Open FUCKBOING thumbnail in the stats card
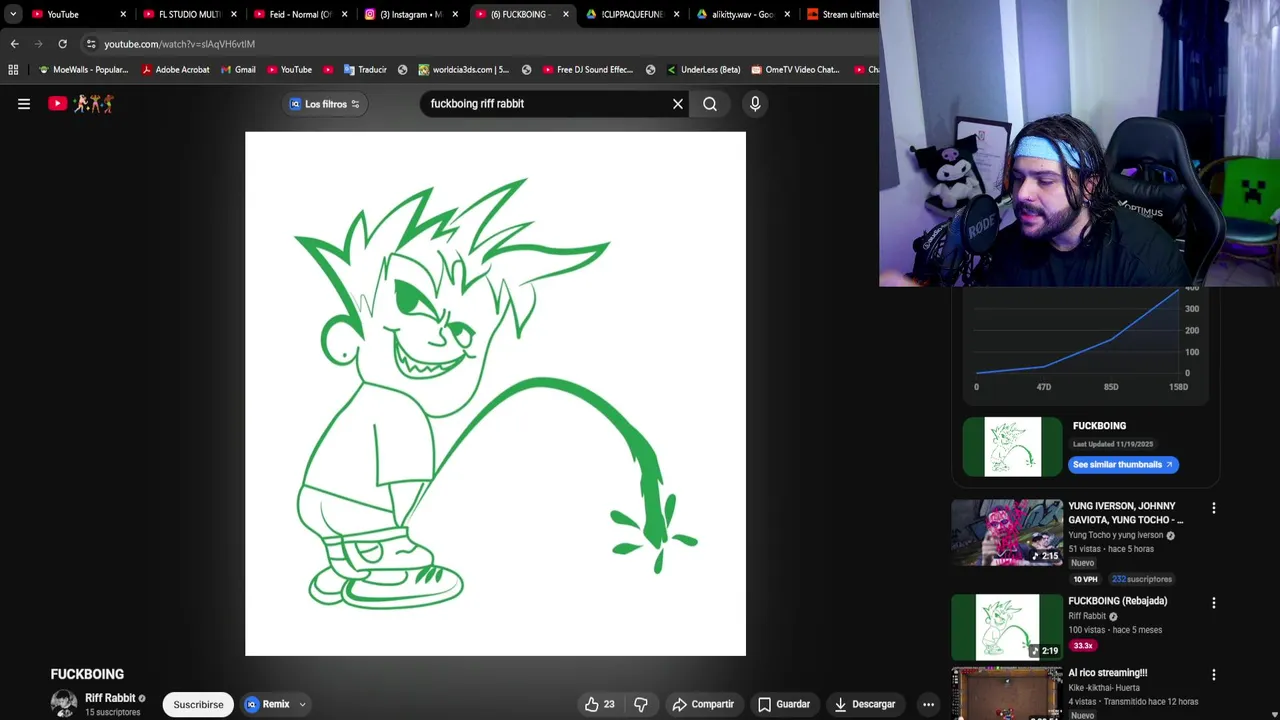Screen dimensions: 1280x720 1013,446
